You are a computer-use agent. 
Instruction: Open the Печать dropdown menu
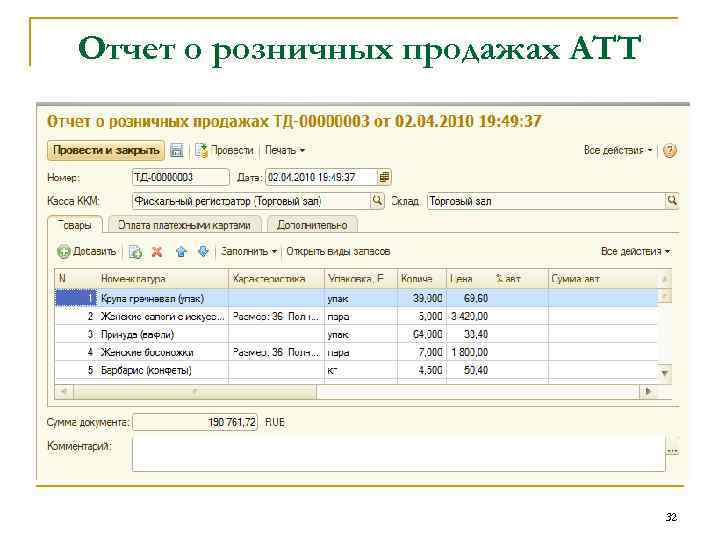click(285, 150)
